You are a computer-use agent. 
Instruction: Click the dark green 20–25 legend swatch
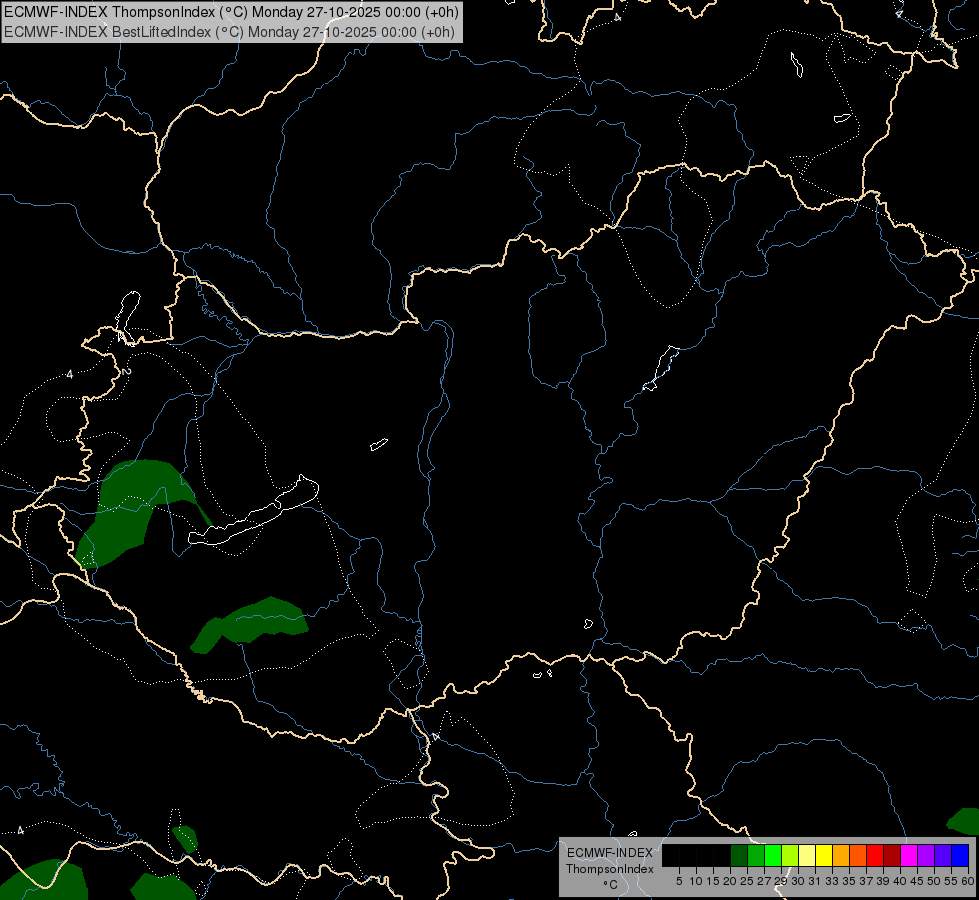739,855
